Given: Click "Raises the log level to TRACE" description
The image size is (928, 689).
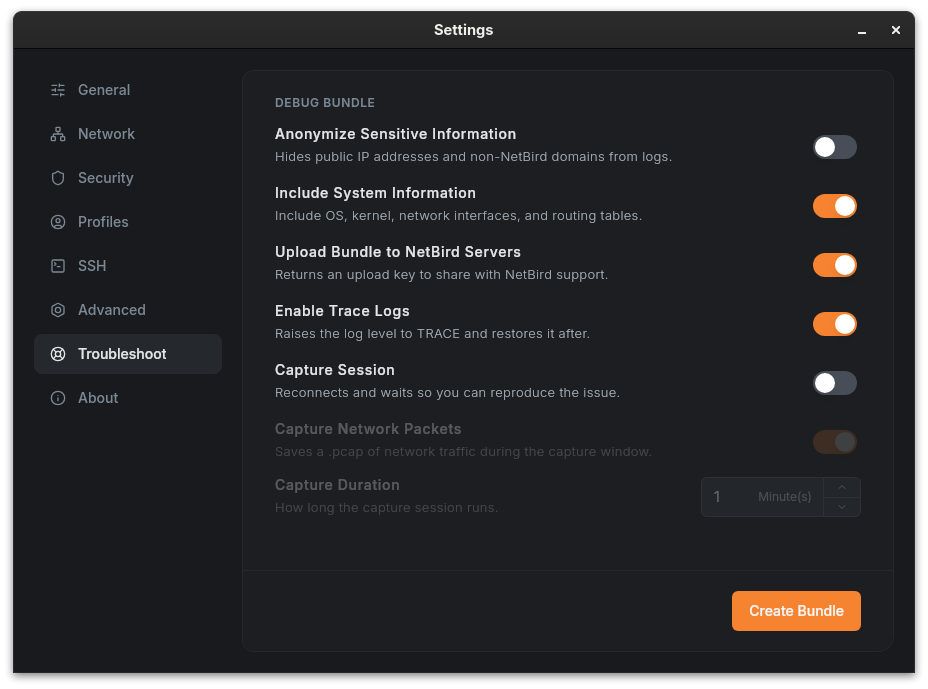Looking at the screenshot, I should [432, 334].
